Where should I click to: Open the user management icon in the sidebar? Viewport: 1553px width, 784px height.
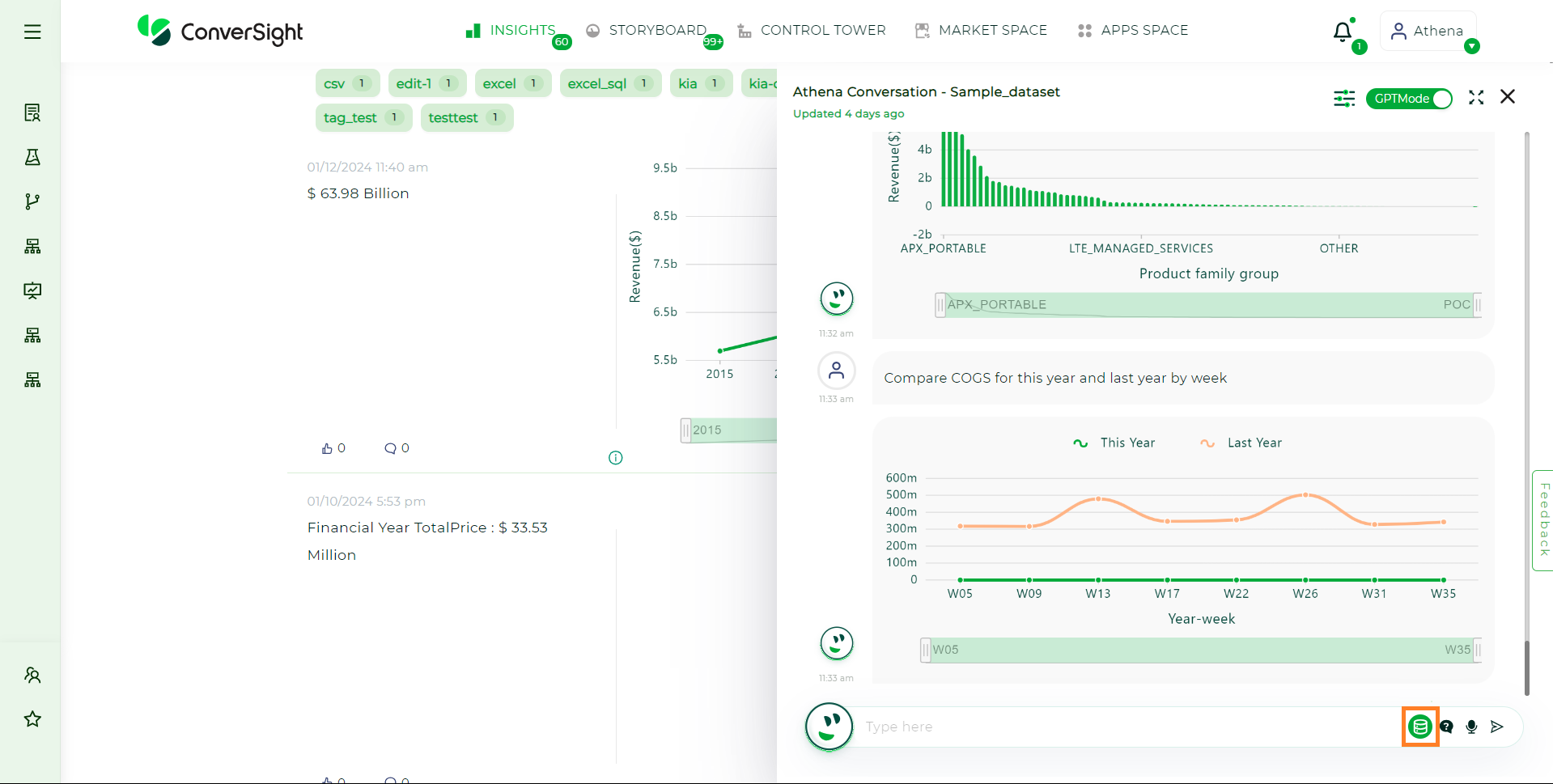pyautogui.click(x=32, y=675)
